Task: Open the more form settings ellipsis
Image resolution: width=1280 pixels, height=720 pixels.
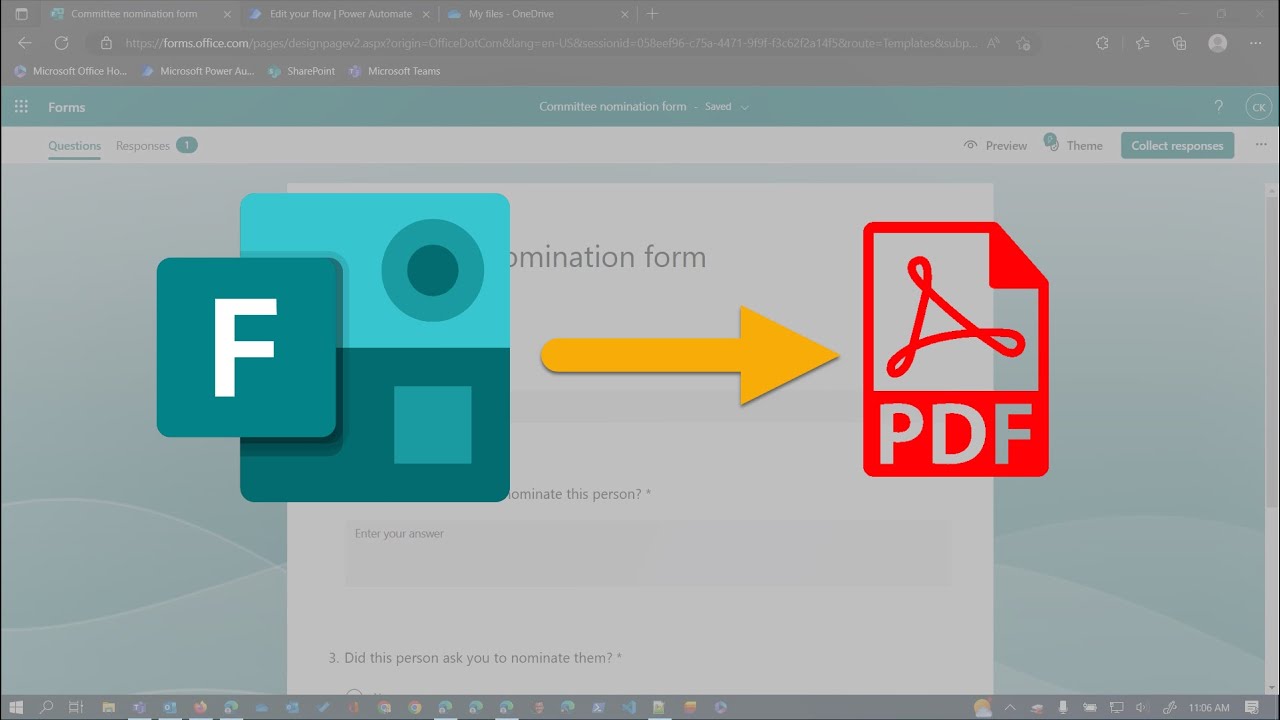Action: pyautogui.click(x=1260, y=145)
